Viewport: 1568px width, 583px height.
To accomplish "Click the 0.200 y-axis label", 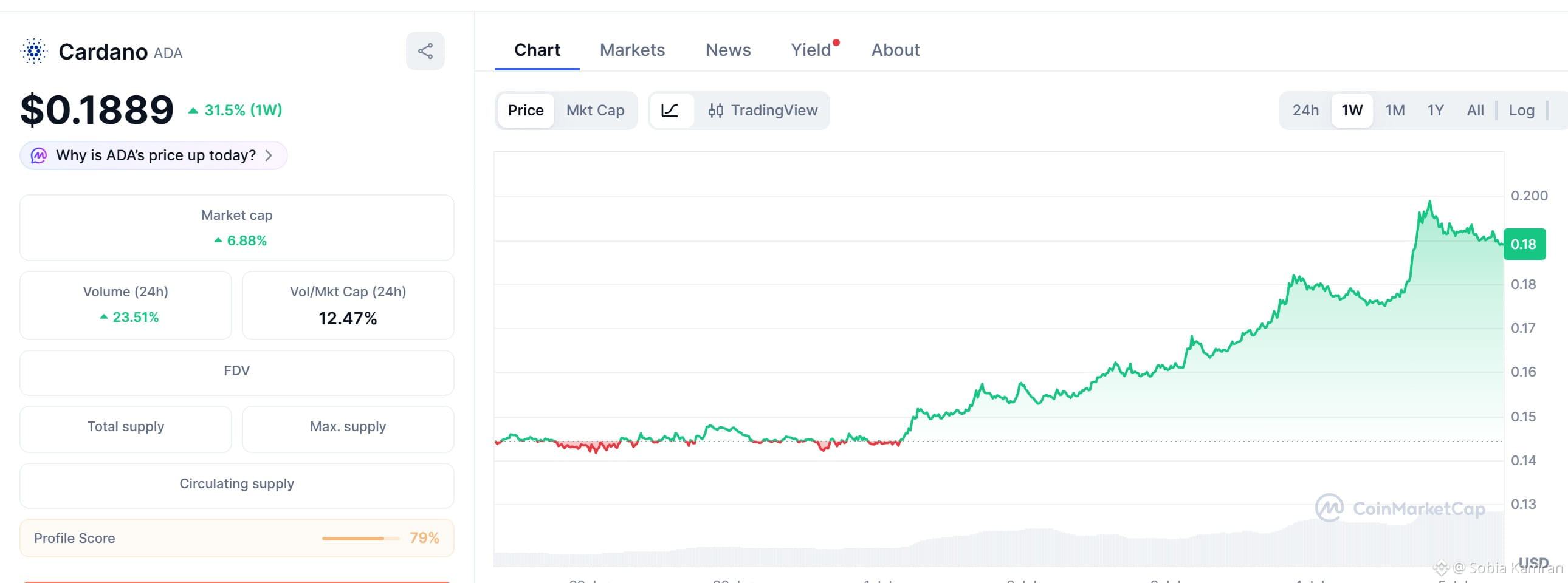I will click(1529, 196).
